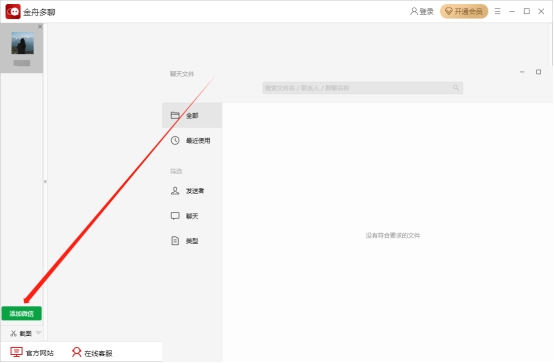The image size is (554, 363).
Task: Maximize the 聊天文件 window
Action: 538,72
